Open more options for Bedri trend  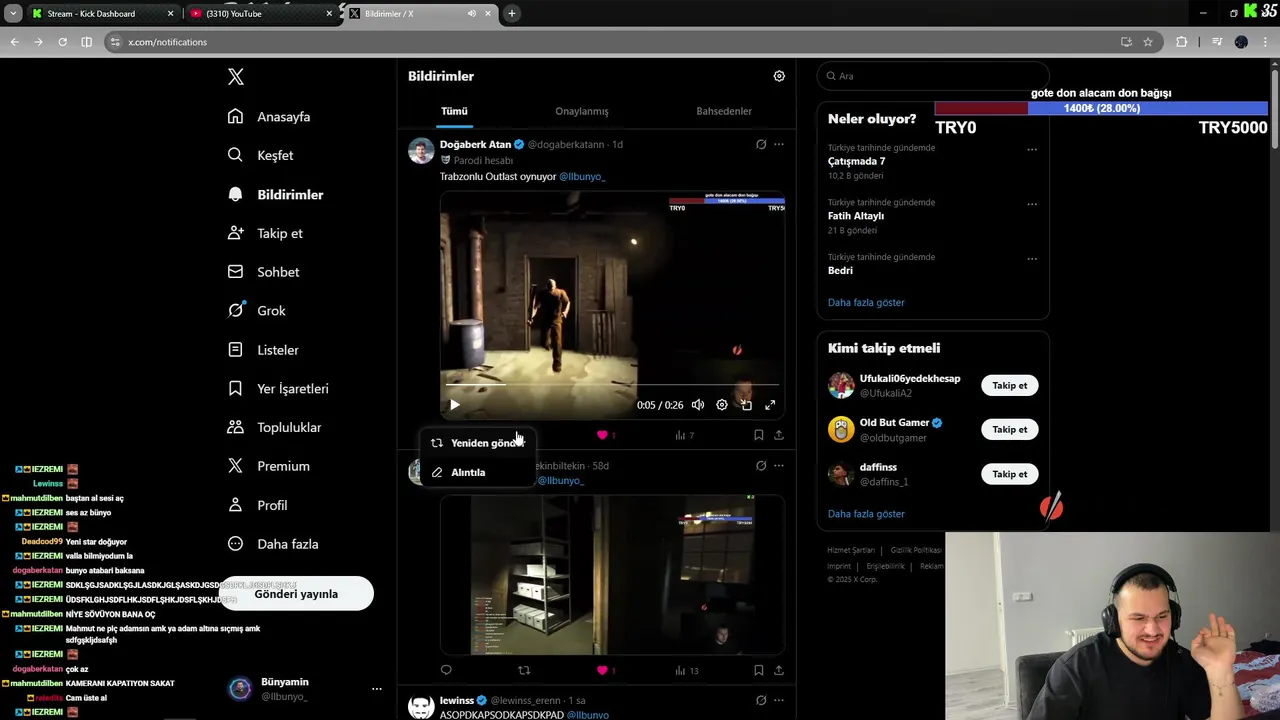[x=1032, y=259]
